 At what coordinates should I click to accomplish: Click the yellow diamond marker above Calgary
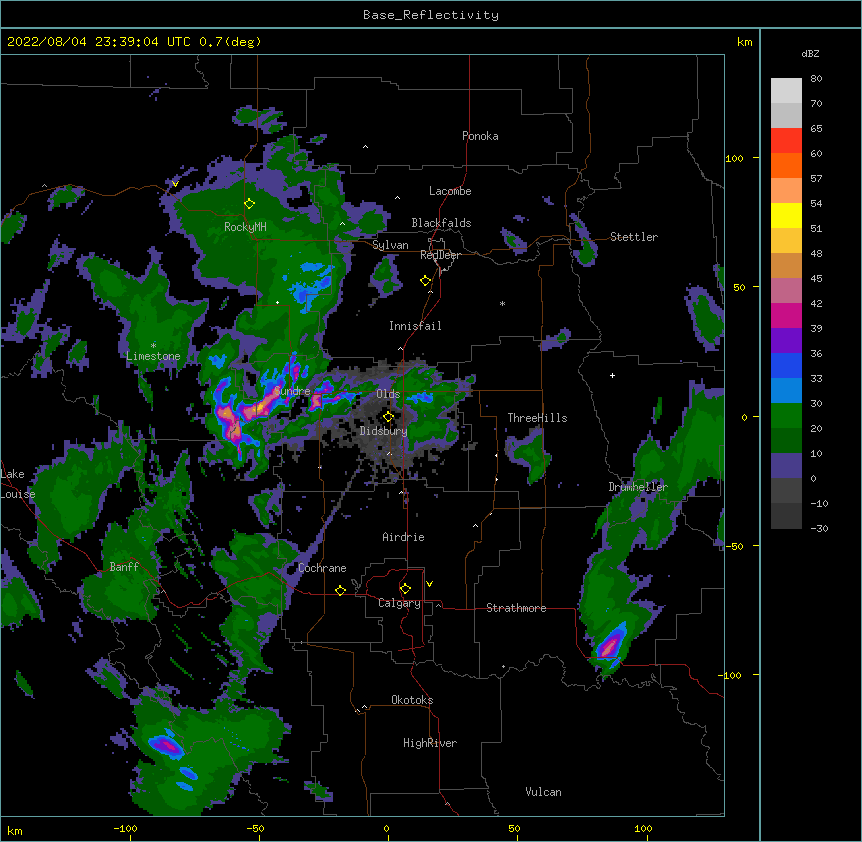pos(405,589)
